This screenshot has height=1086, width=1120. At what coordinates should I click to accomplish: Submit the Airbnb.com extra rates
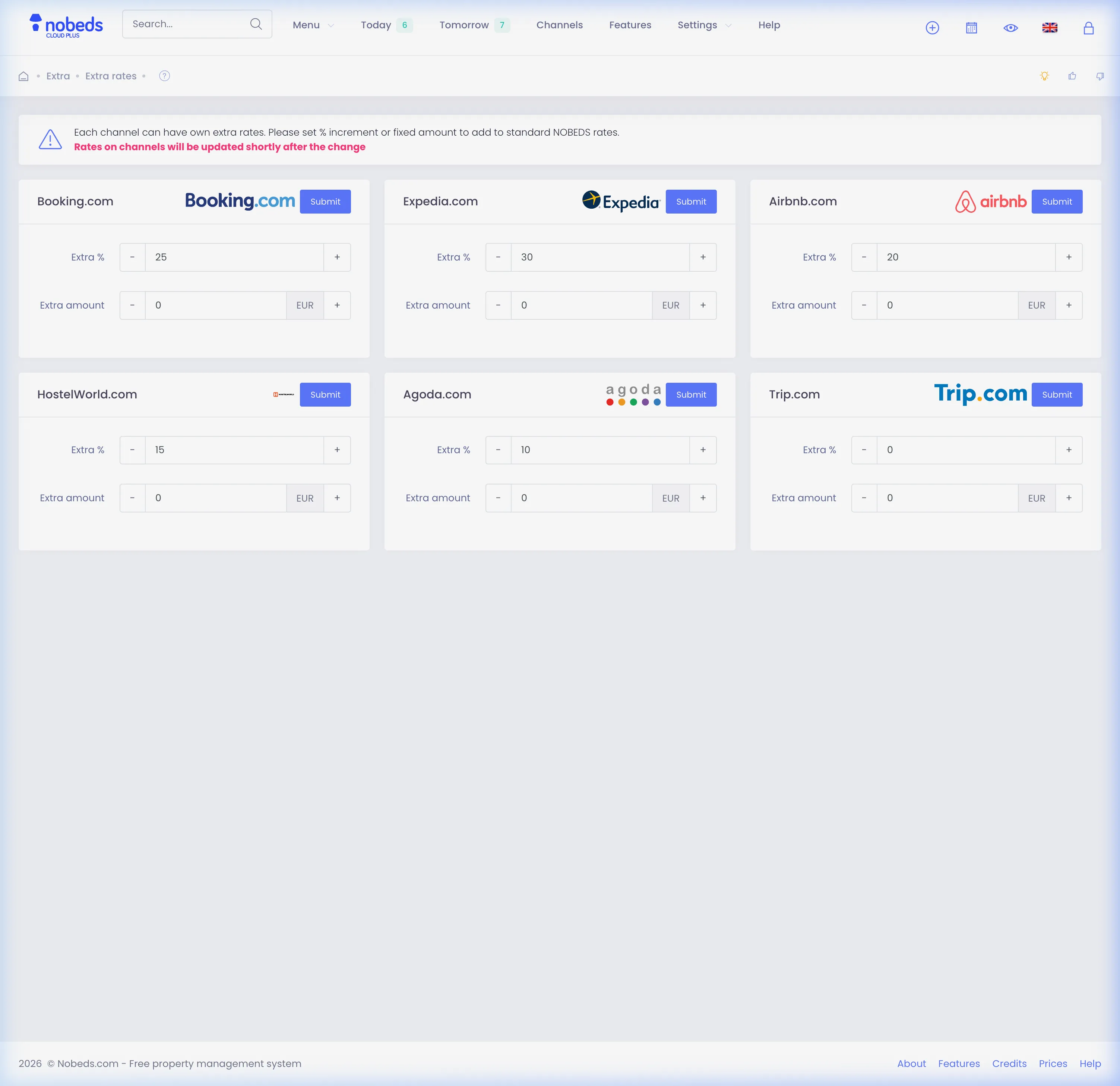pos(1057,201)
